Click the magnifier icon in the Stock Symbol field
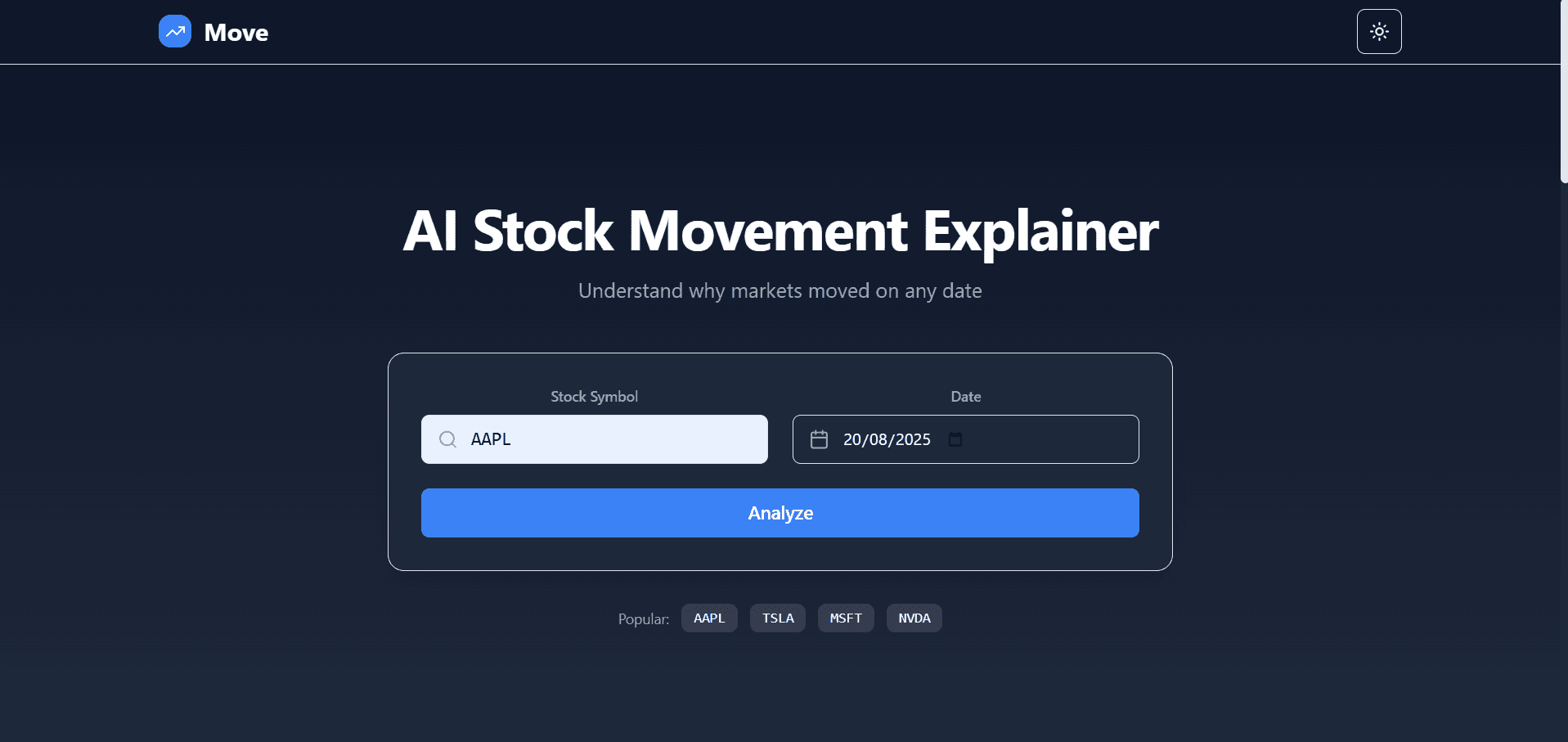 point(447,439)
